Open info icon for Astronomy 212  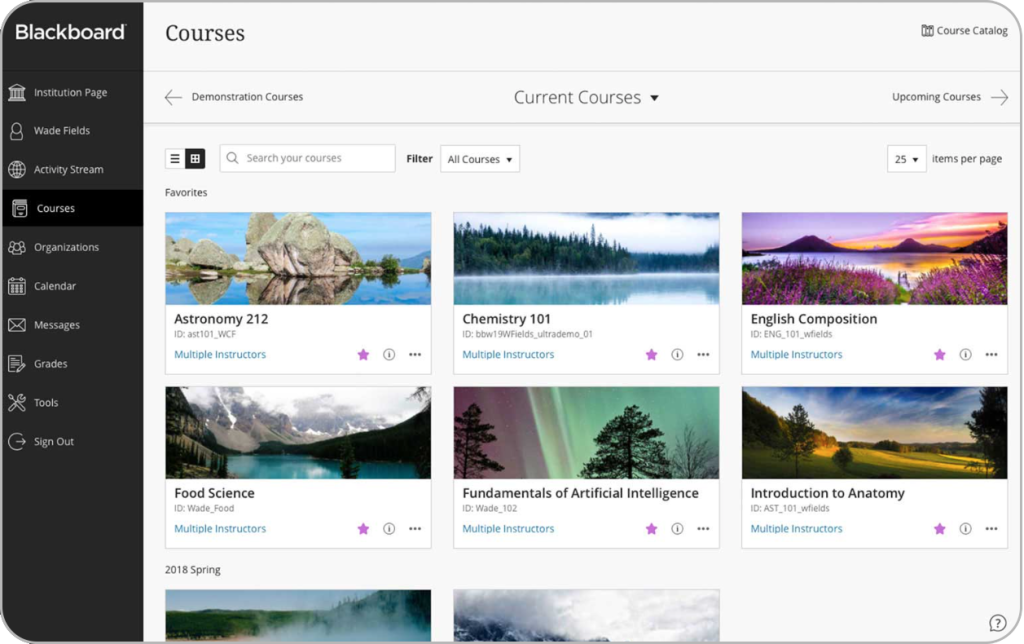[x=389, y=355]
